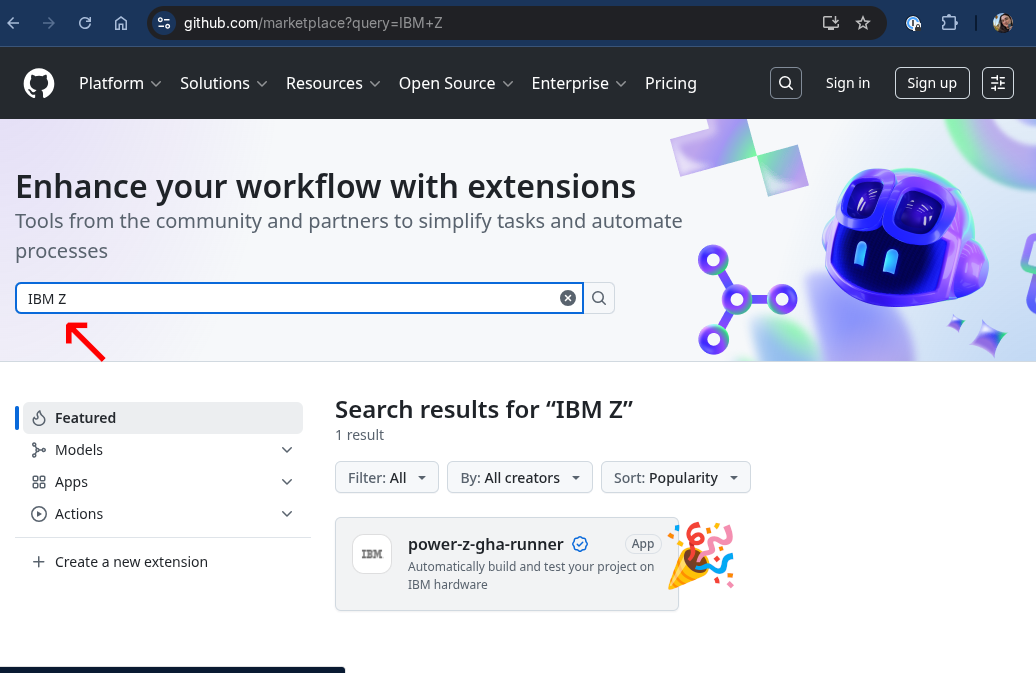This screenshot has height=673, width=1036.
Task: Open the Sort: Popularity dropdown
Action: 675,478
